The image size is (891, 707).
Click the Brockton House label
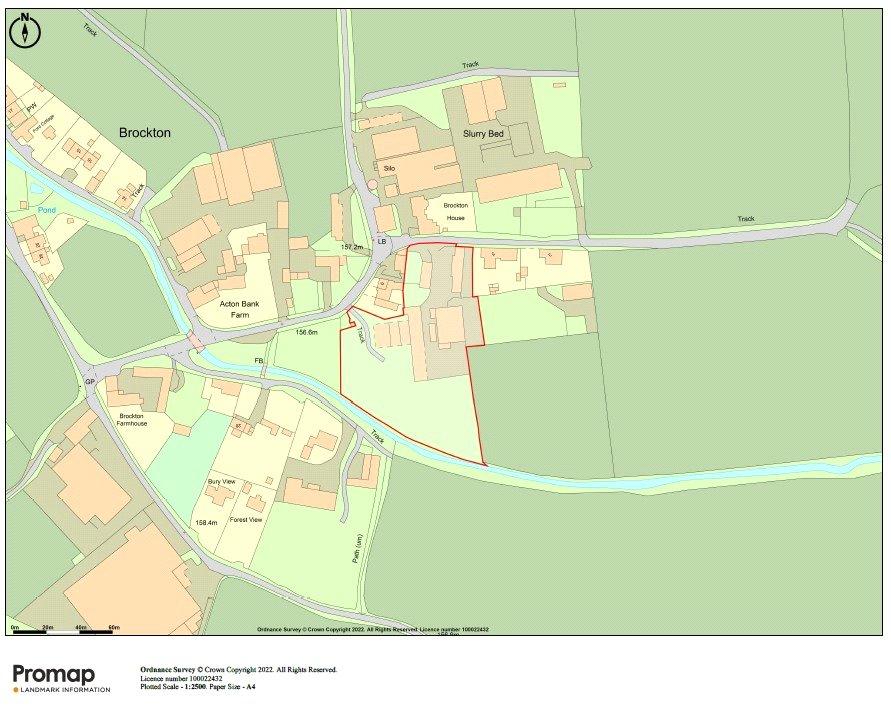pos(443,210)
